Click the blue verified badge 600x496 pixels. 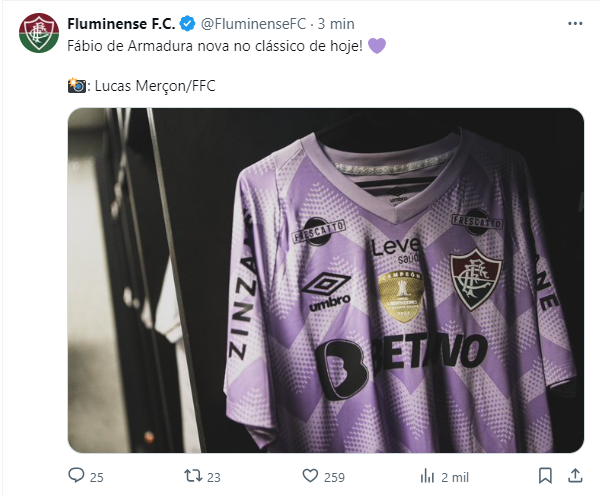pyautogui.click(x=188, y=24)
